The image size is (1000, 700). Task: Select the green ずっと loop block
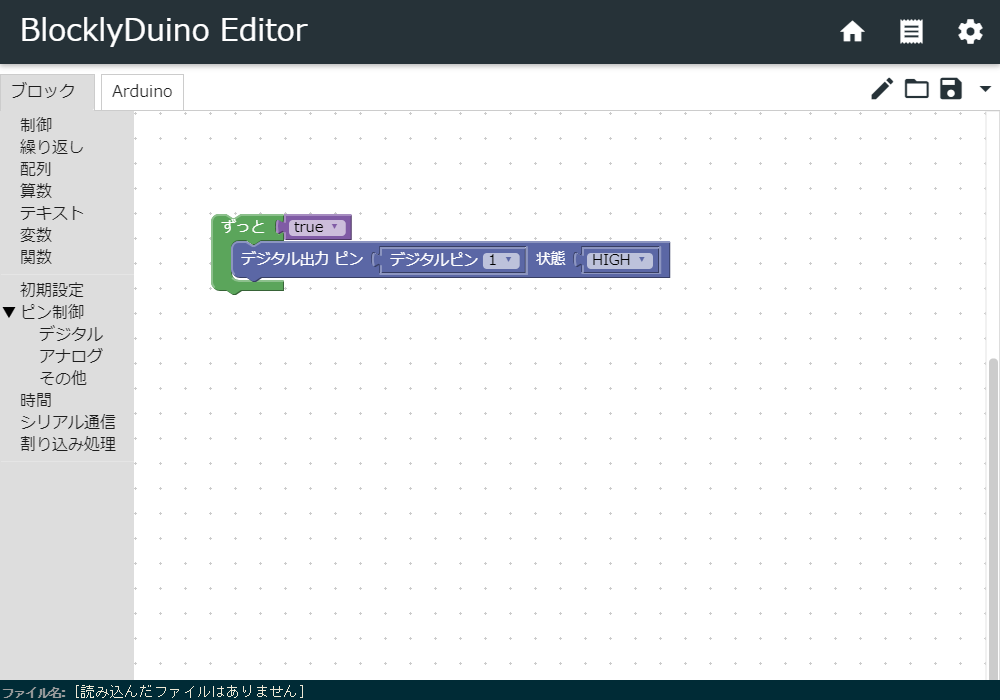243,227
